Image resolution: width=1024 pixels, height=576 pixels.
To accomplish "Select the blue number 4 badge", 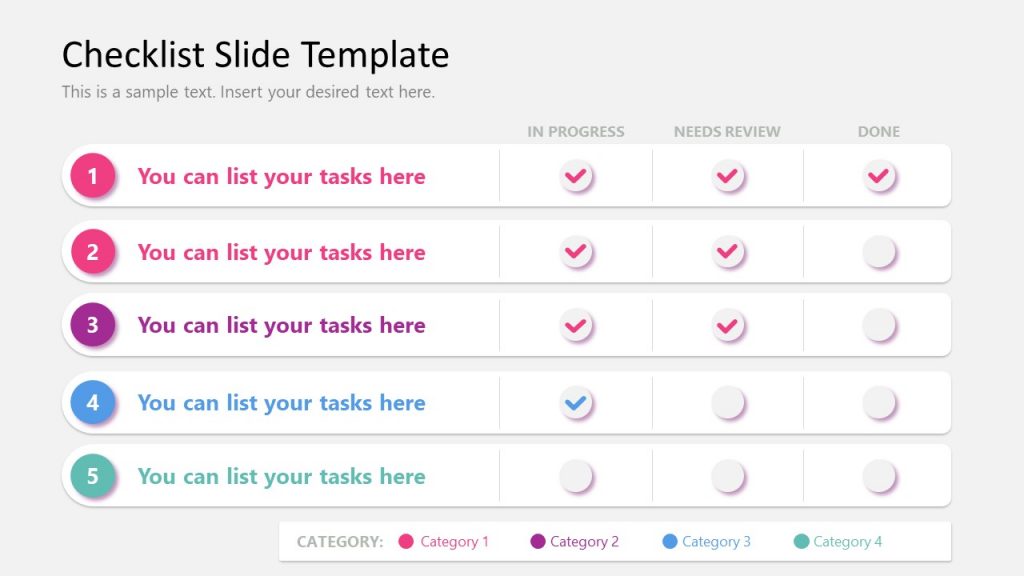I will [93, 403].
